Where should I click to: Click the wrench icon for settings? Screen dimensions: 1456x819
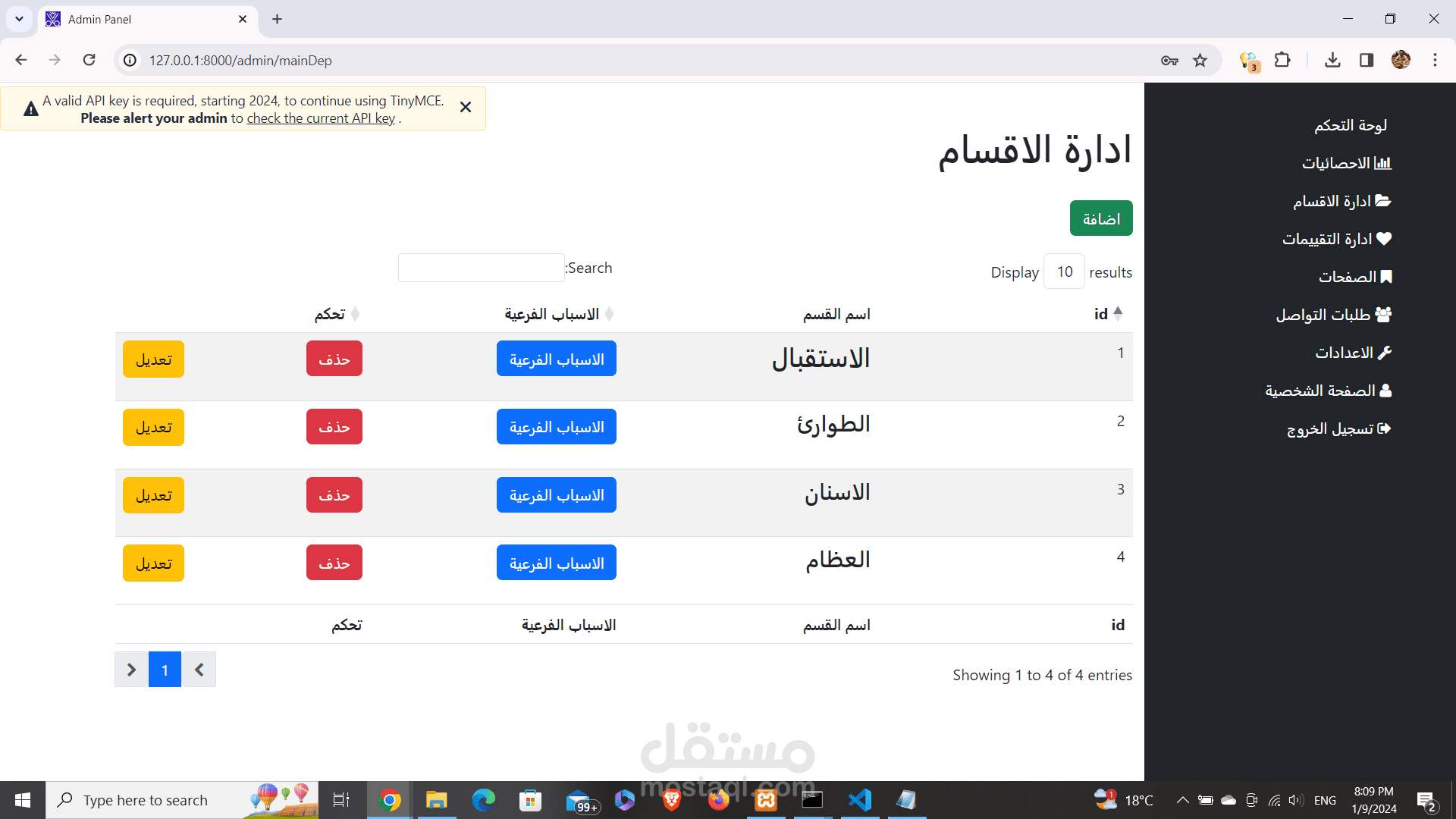tap(1385, 353)
